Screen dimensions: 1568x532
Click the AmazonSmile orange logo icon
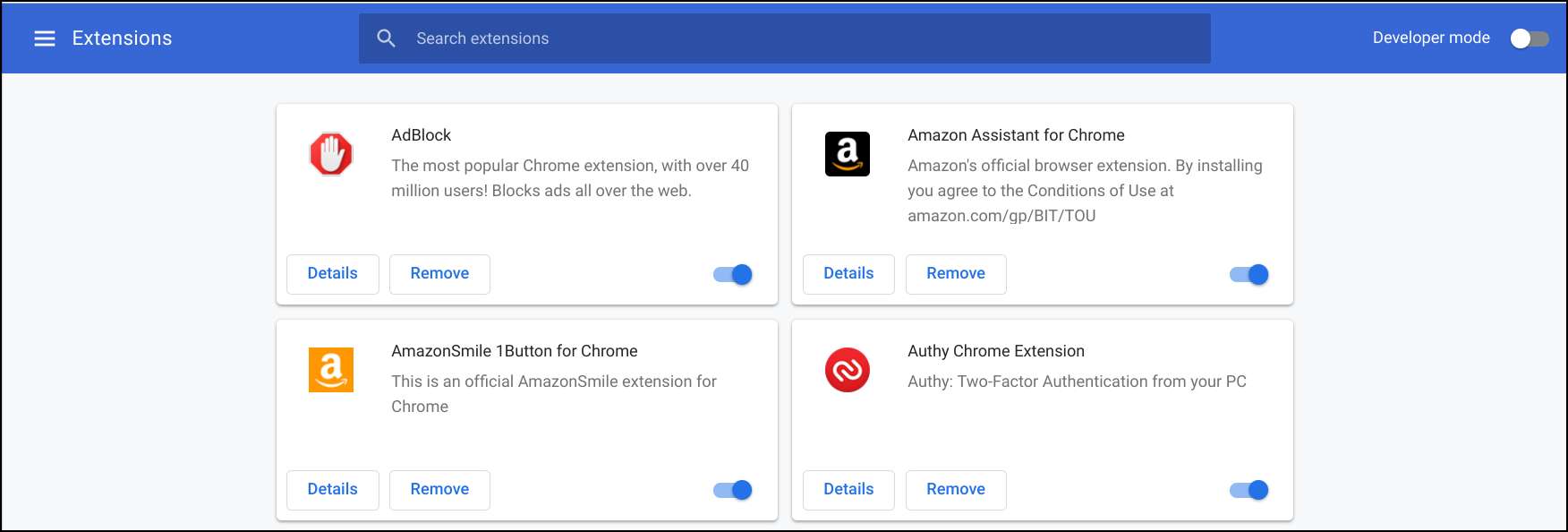click(x=331, y=370)
